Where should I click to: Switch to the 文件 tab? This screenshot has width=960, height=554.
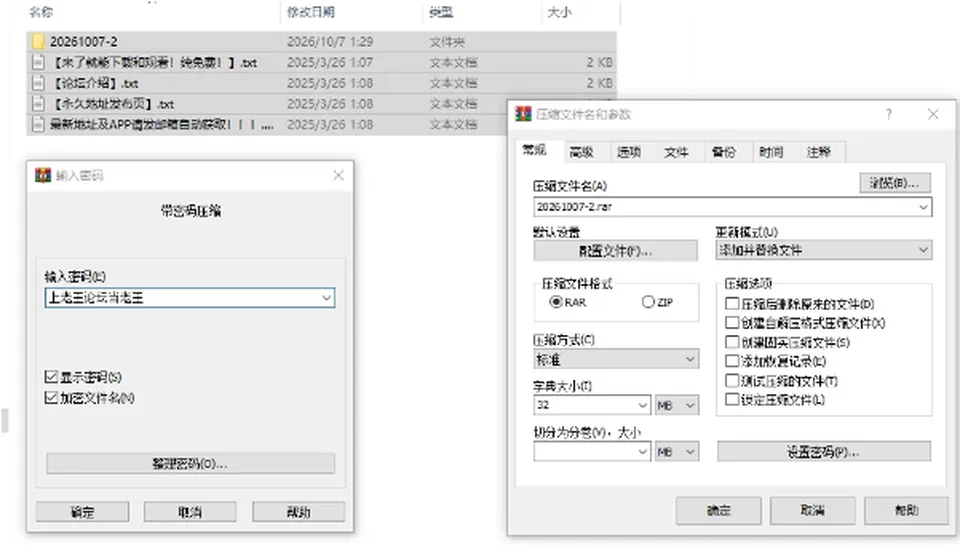(x=676, y=152)
